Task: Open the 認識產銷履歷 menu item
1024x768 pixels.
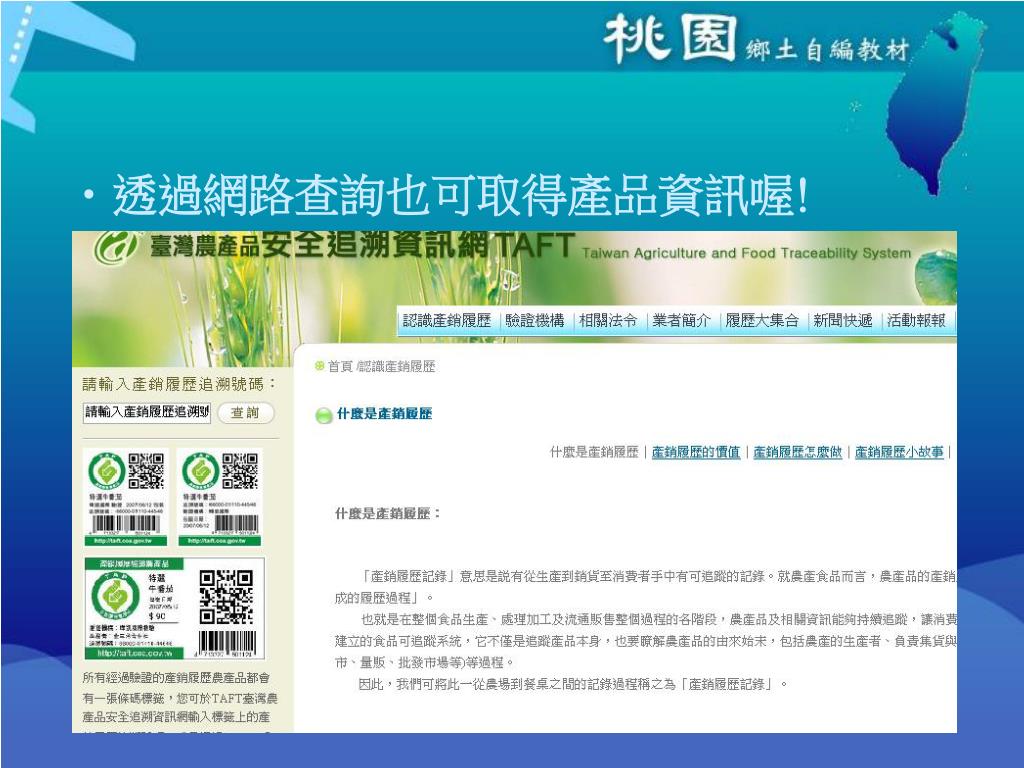Action: pyautogui.click(x=447, y=321)
